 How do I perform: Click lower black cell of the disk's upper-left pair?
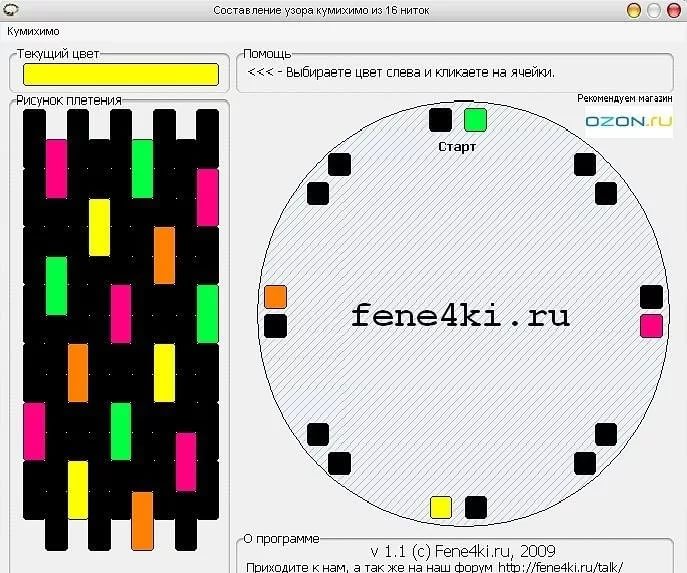point(318,194)
